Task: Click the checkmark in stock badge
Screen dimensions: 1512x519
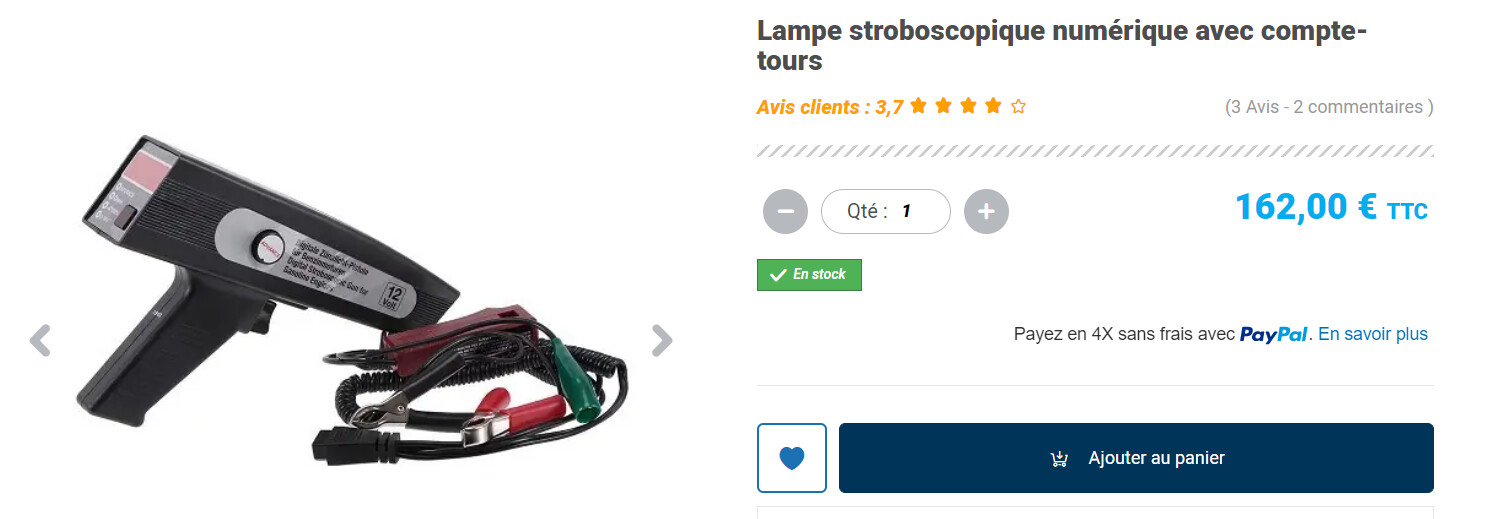Action: [777, 275]
